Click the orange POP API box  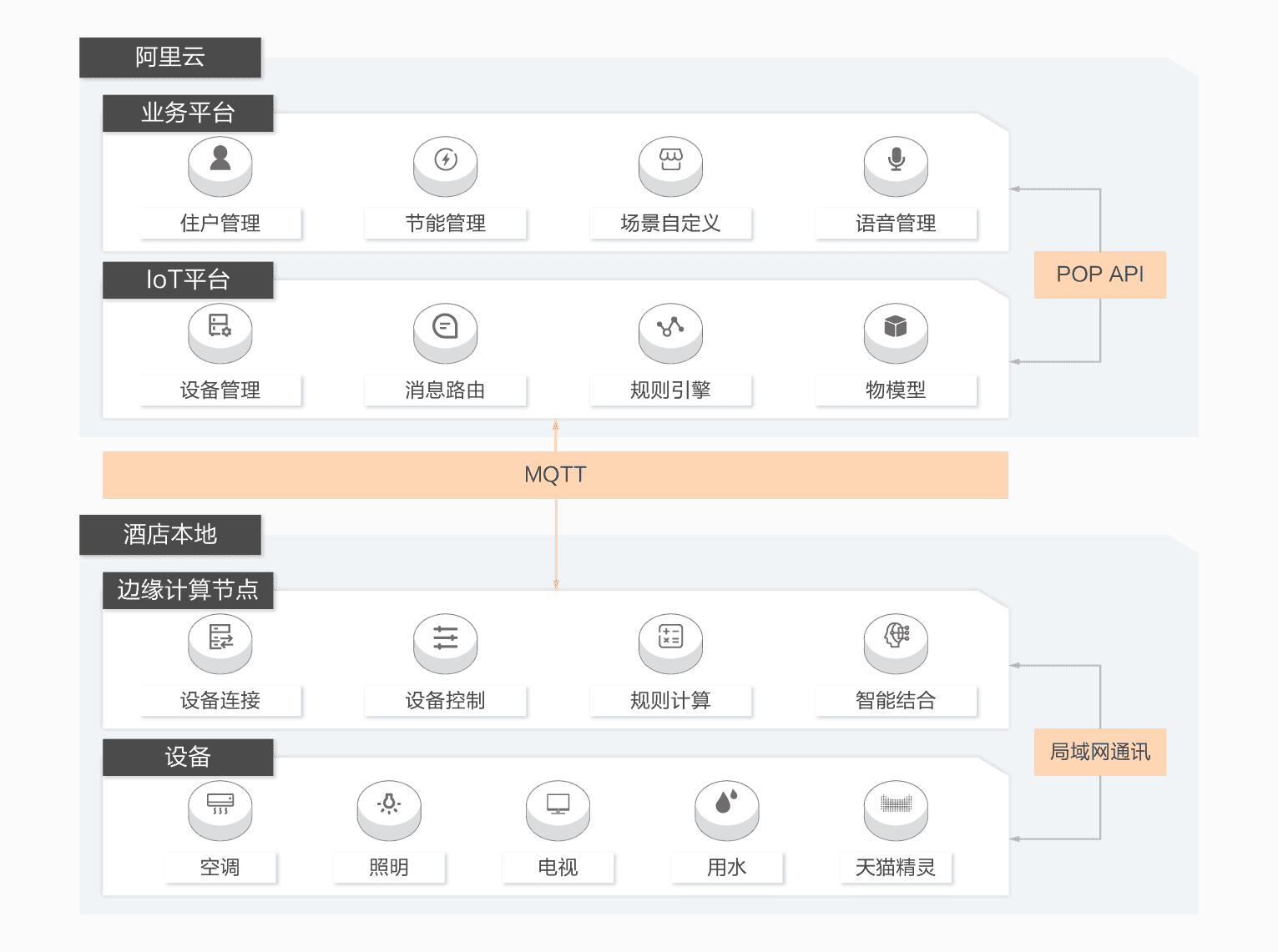point(1099,275)
